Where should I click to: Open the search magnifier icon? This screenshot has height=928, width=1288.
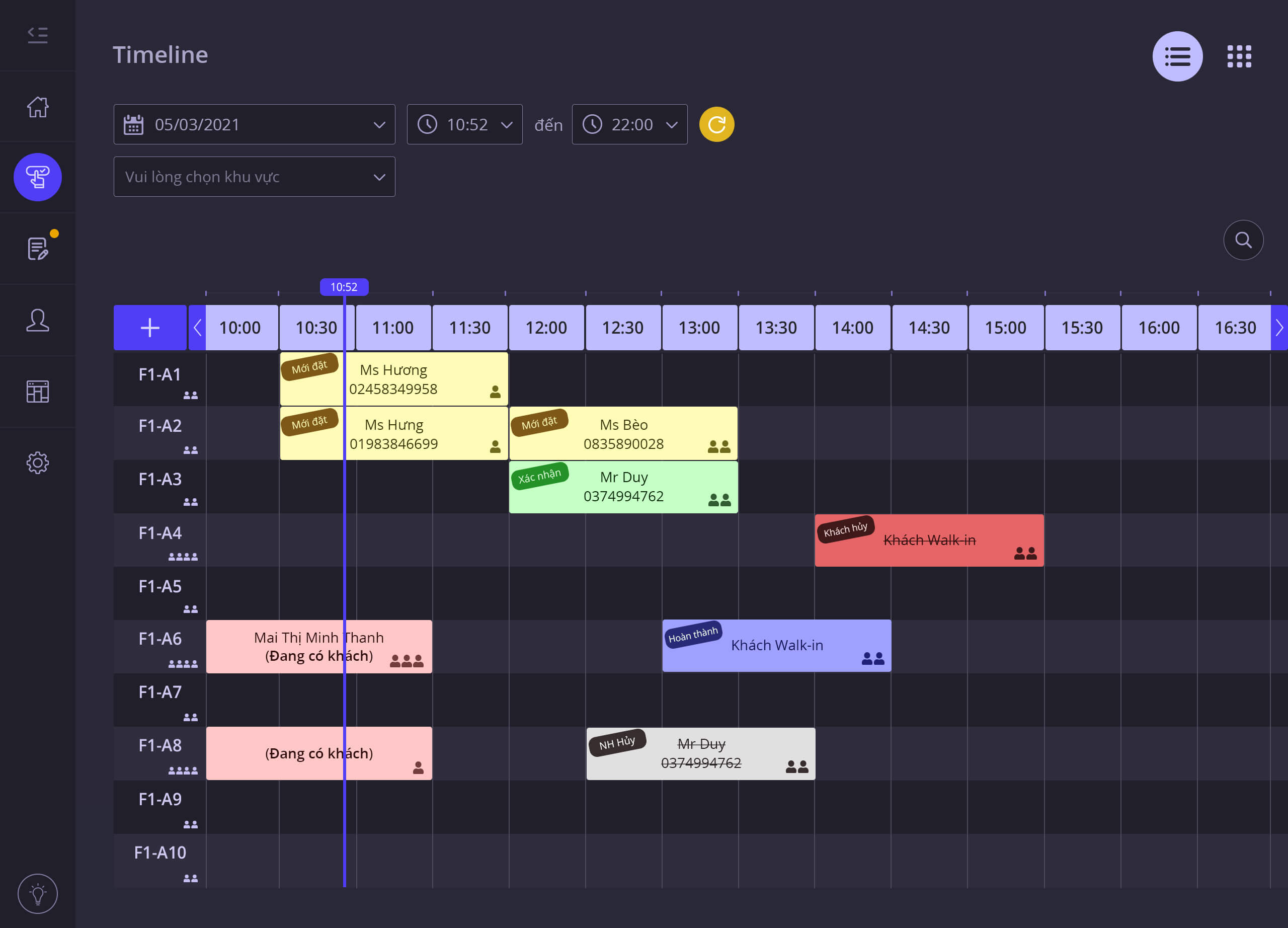[1243, 240]
